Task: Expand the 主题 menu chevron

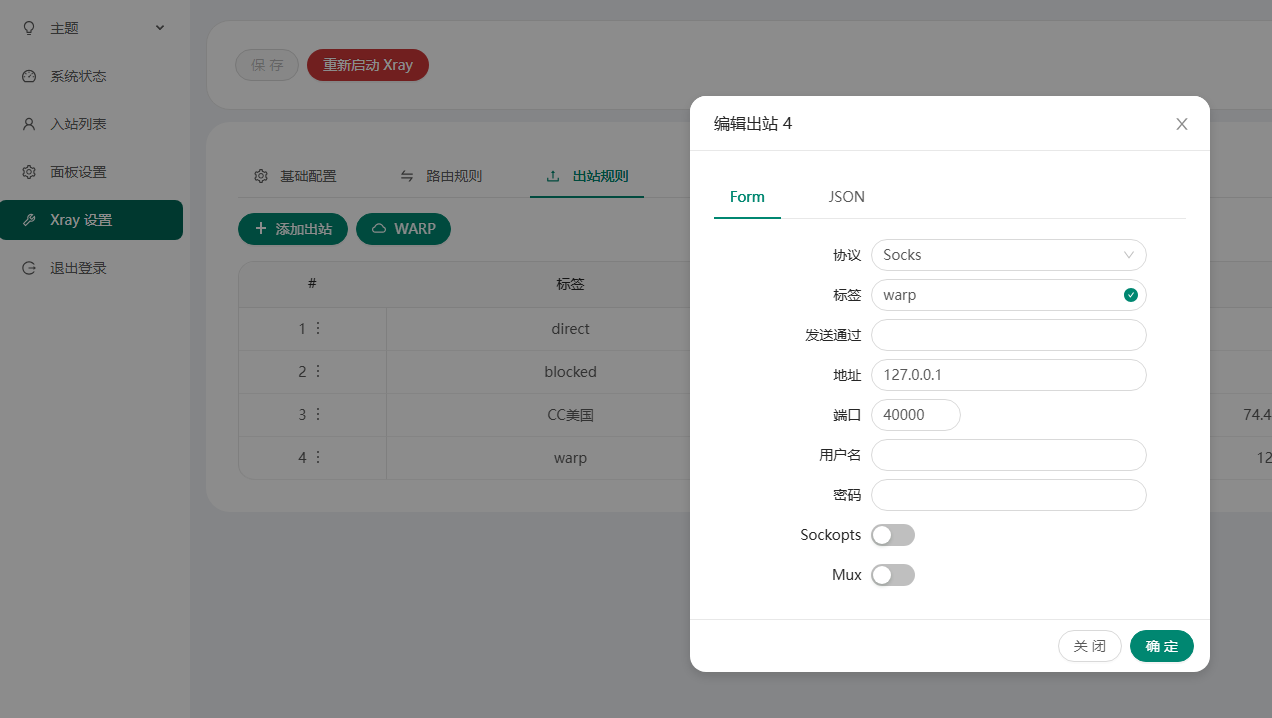Action: click(x=160, y=28)
